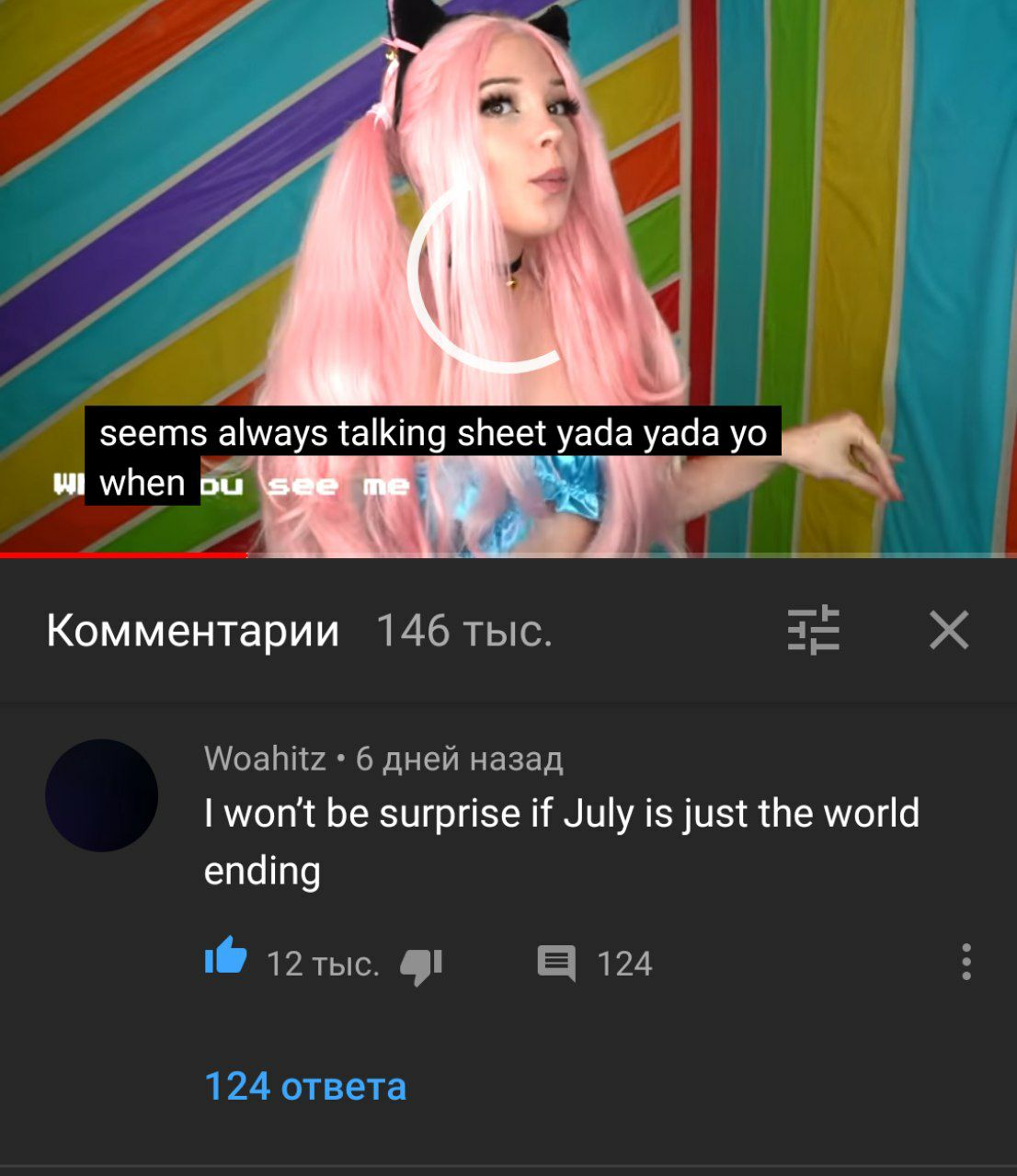This screenshot has width=1017, height=1176.
Task: Tap the subtitle line starting with 'seems always'
Action: point(433,432)
